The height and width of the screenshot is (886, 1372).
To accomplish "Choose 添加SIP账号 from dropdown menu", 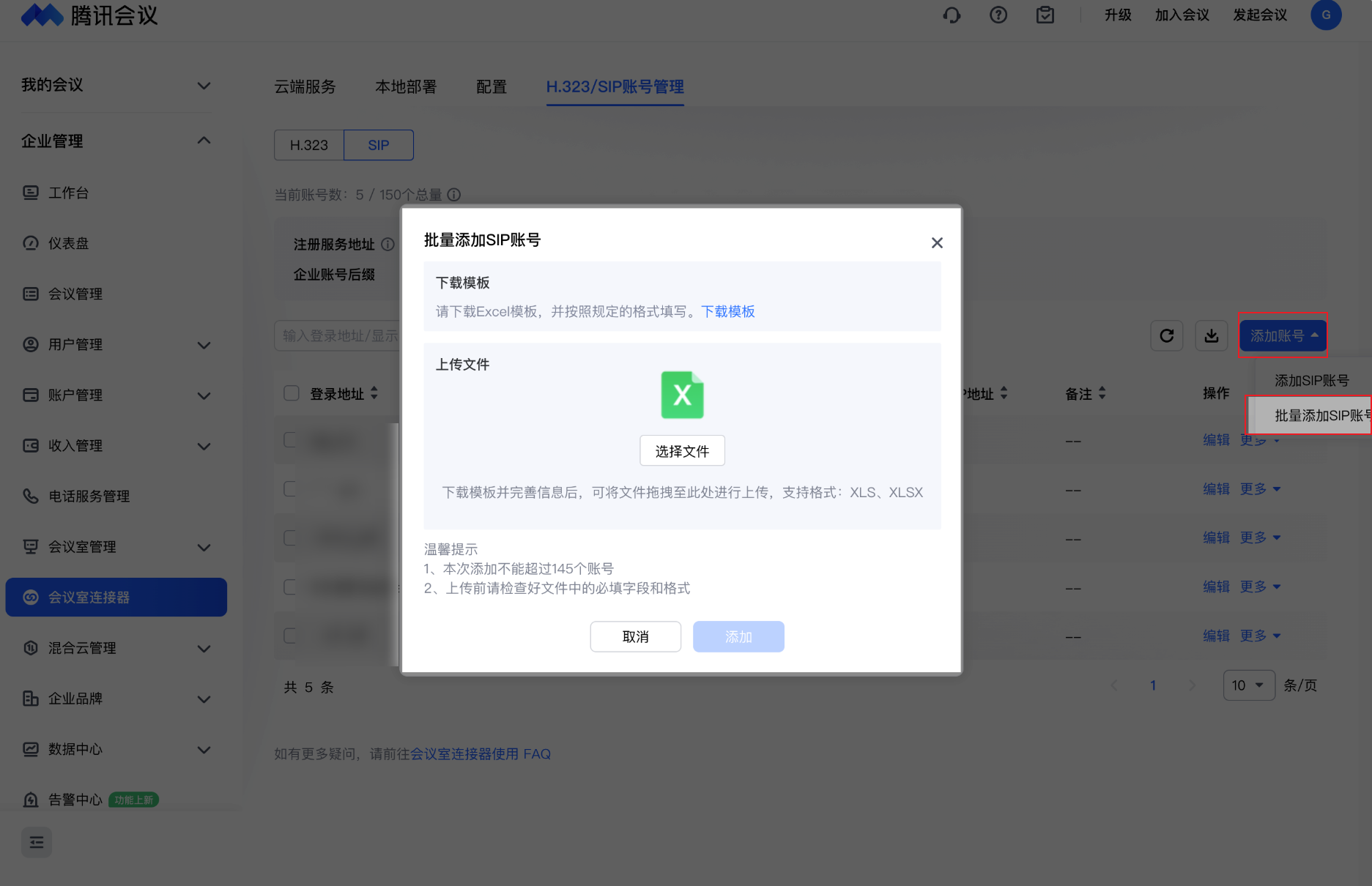I will (x=1312, y=380).
